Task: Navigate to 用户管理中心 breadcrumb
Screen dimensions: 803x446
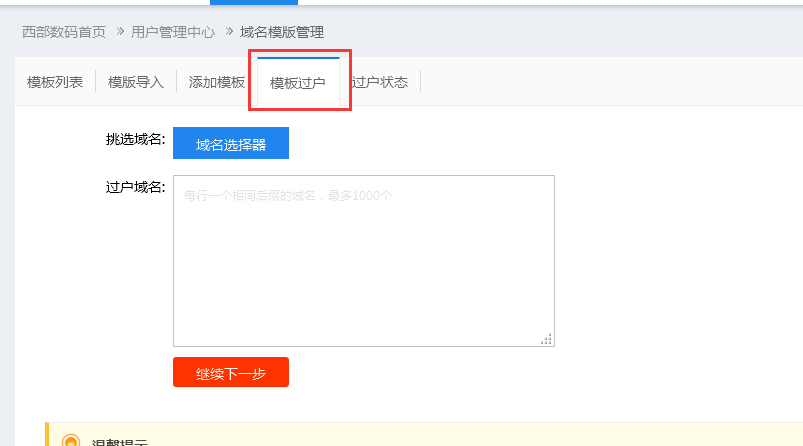Action: [173, 32]
